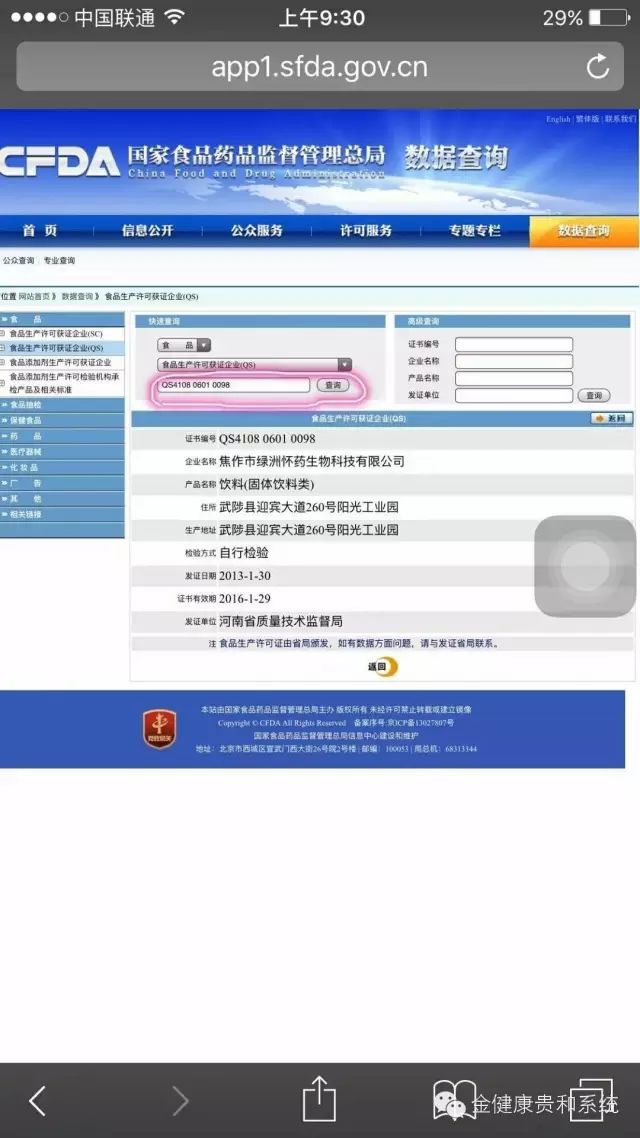
Task: Tap the address bar app1.sfda.gov.cn
Action: tap(319, 67)
